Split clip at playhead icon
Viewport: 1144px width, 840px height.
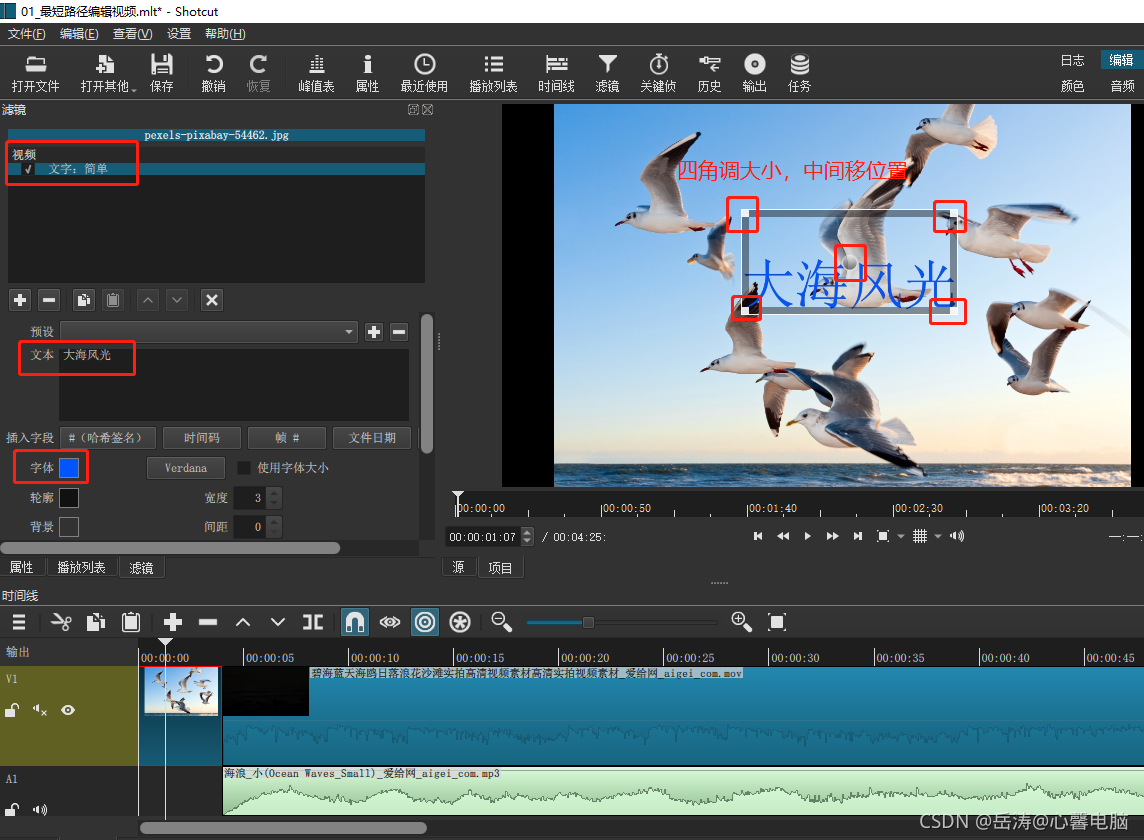tap(313, 622)
